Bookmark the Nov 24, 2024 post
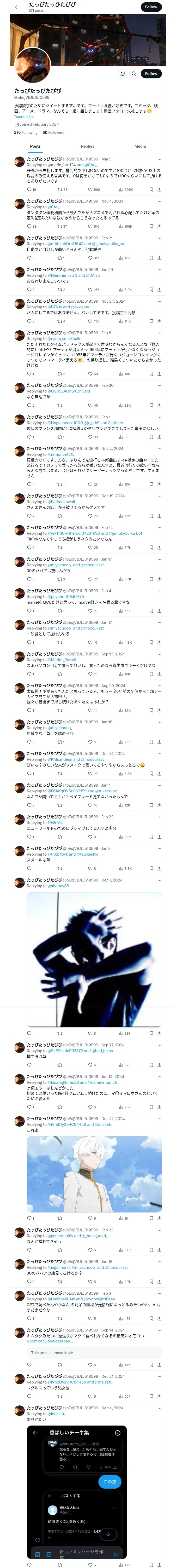 (150, 321)
